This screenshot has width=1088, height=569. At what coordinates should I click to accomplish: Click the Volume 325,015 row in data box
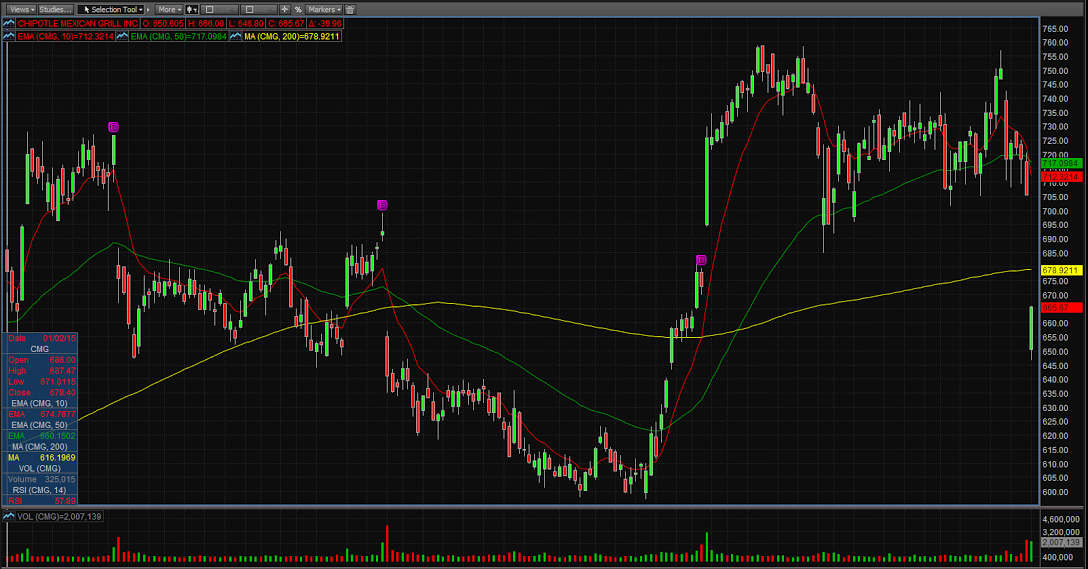pyautogui.click(x=42, y=479)
